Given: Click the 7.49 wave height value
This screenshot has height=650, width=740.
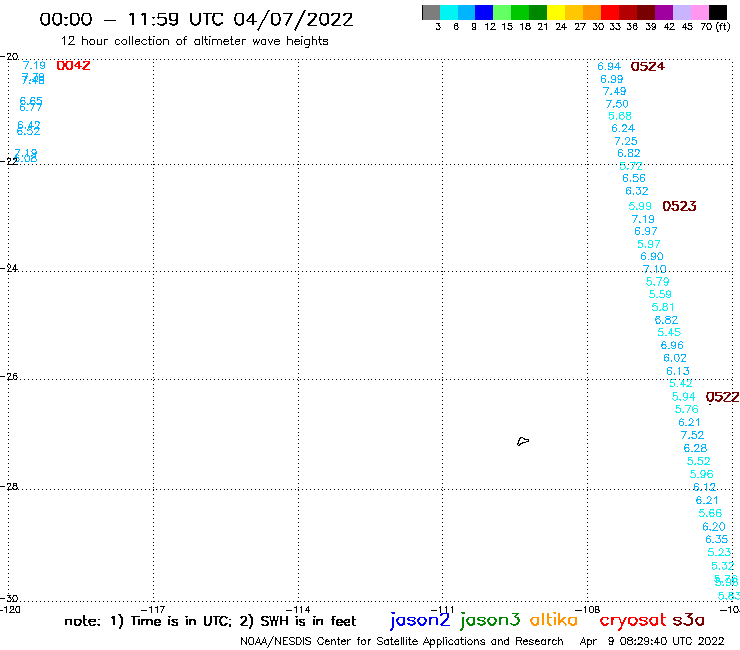Looking at the screenshot, I should 614,92.
